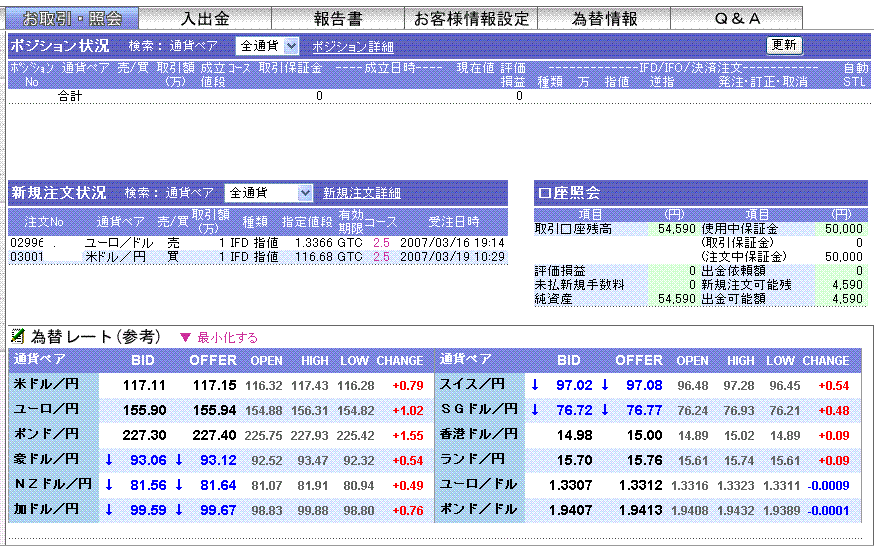Select the お客様情報設定 tab
874x552 pixels.
[471, 18]
